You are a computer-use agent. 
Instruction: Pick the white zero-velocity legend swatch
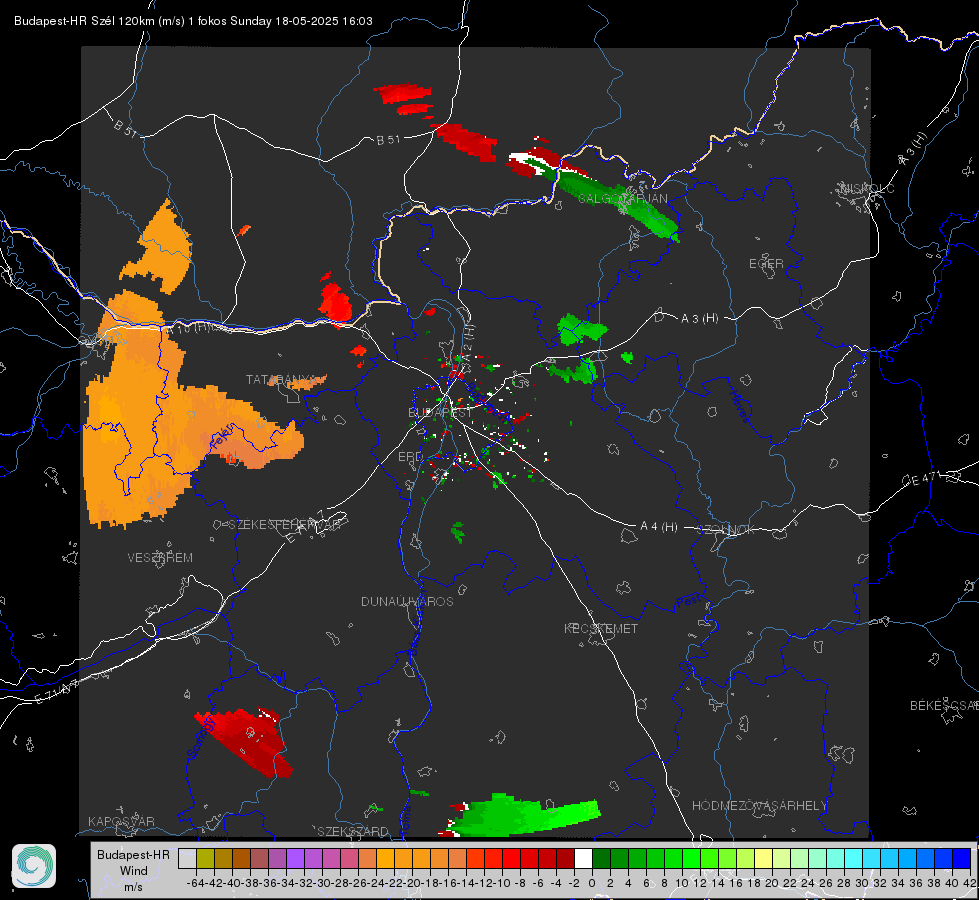point(583,858)
